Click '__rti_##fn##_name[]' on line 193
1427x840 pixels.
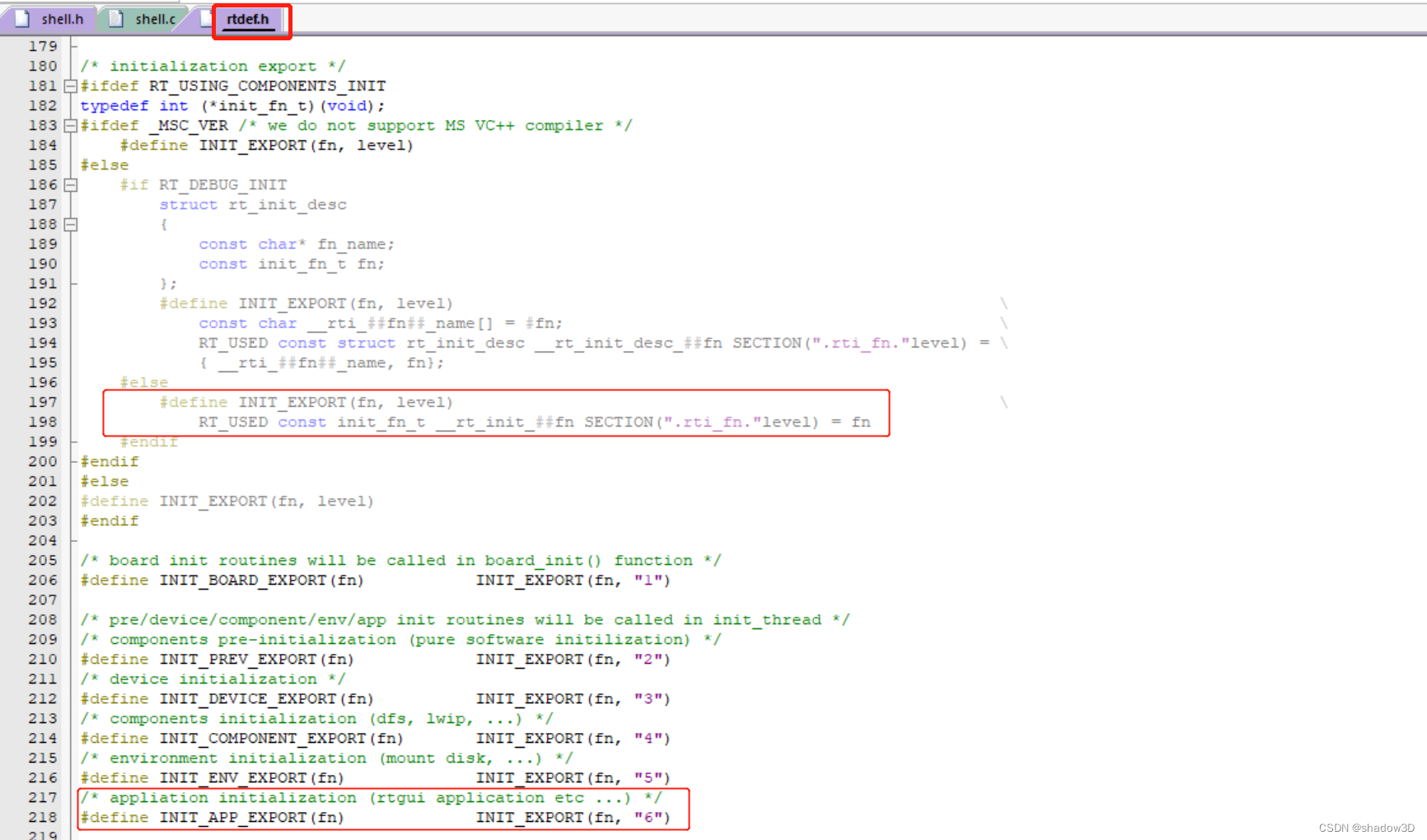400,323
